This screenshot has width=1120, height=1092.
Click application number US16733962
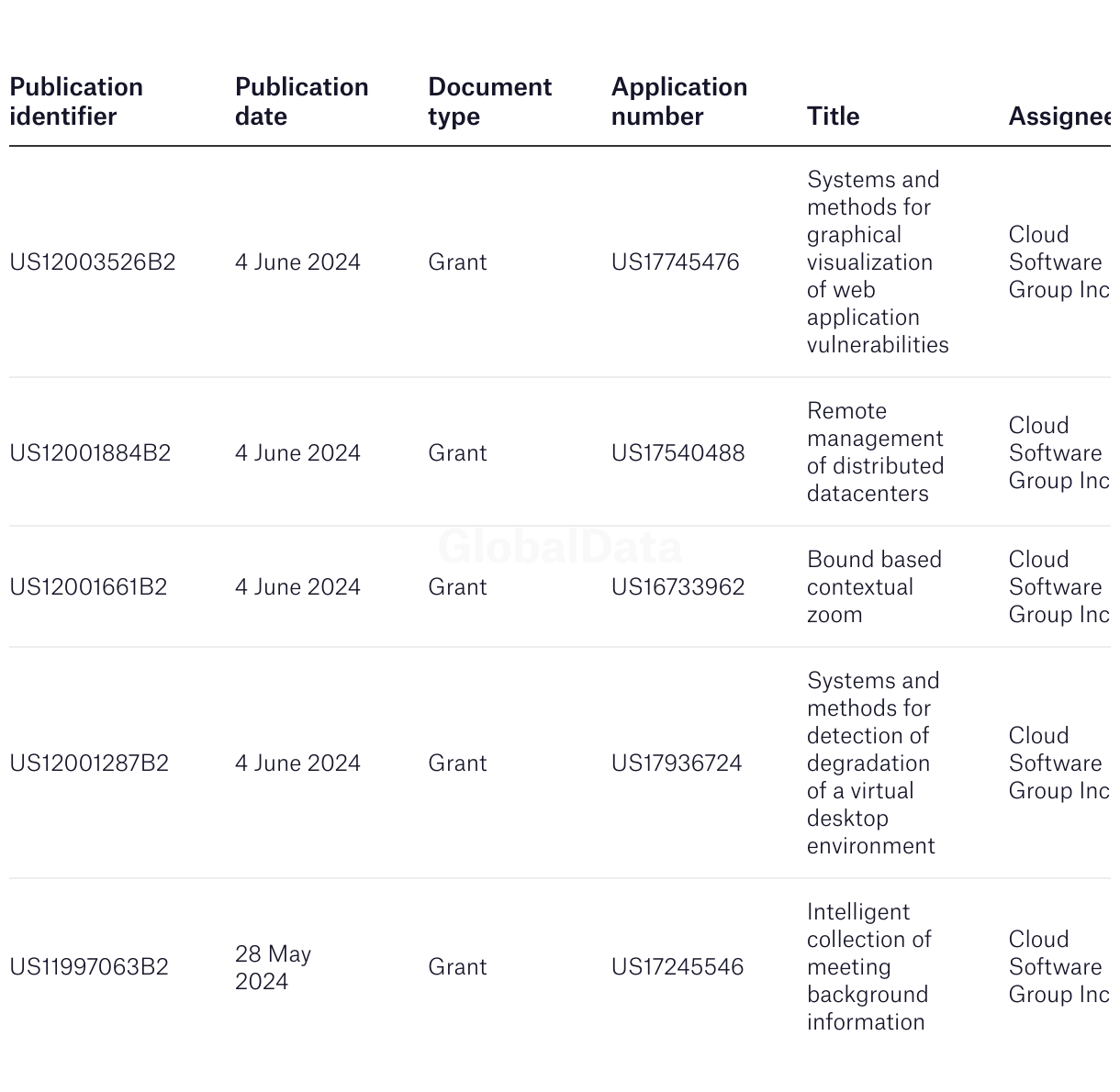coord(678,587)
